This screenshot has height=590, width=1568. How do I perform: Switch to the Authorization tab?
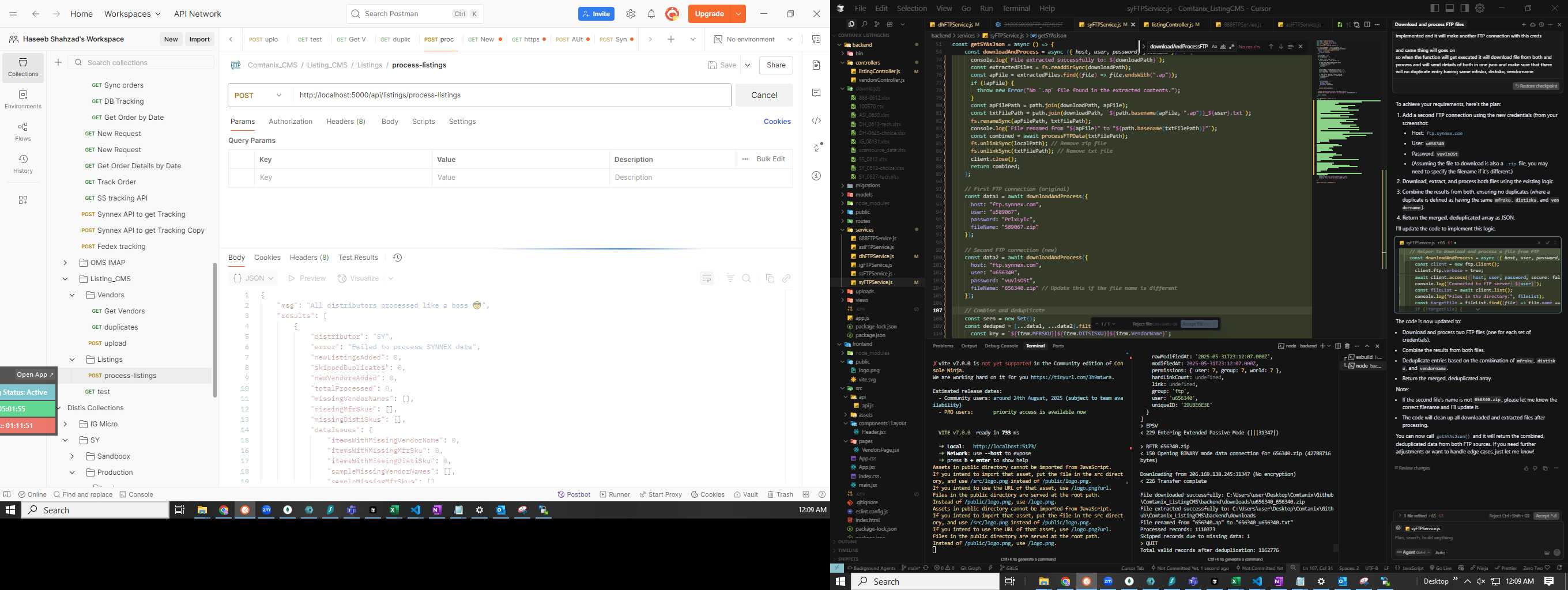(291, 122)
